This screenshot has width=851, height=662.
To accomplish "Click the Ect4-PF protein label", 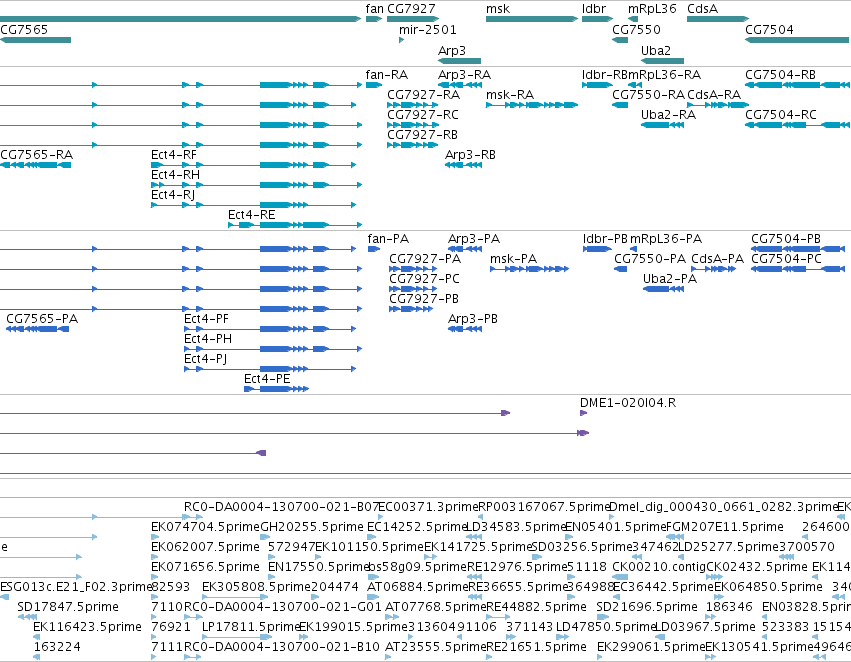I will 206,320.
